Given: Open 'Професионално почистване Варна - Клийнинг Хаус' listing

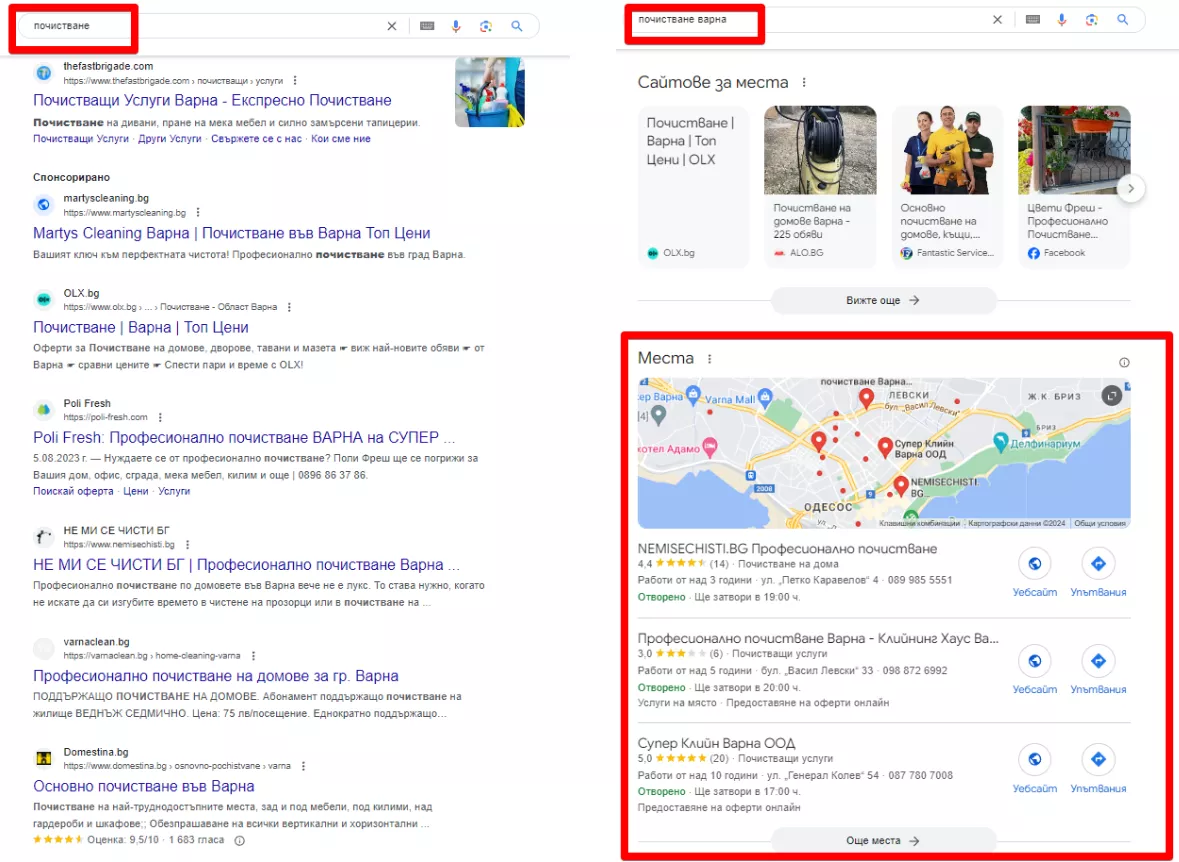Looking at the screenshot, I should pyautogui.click(x=818, y=639).
